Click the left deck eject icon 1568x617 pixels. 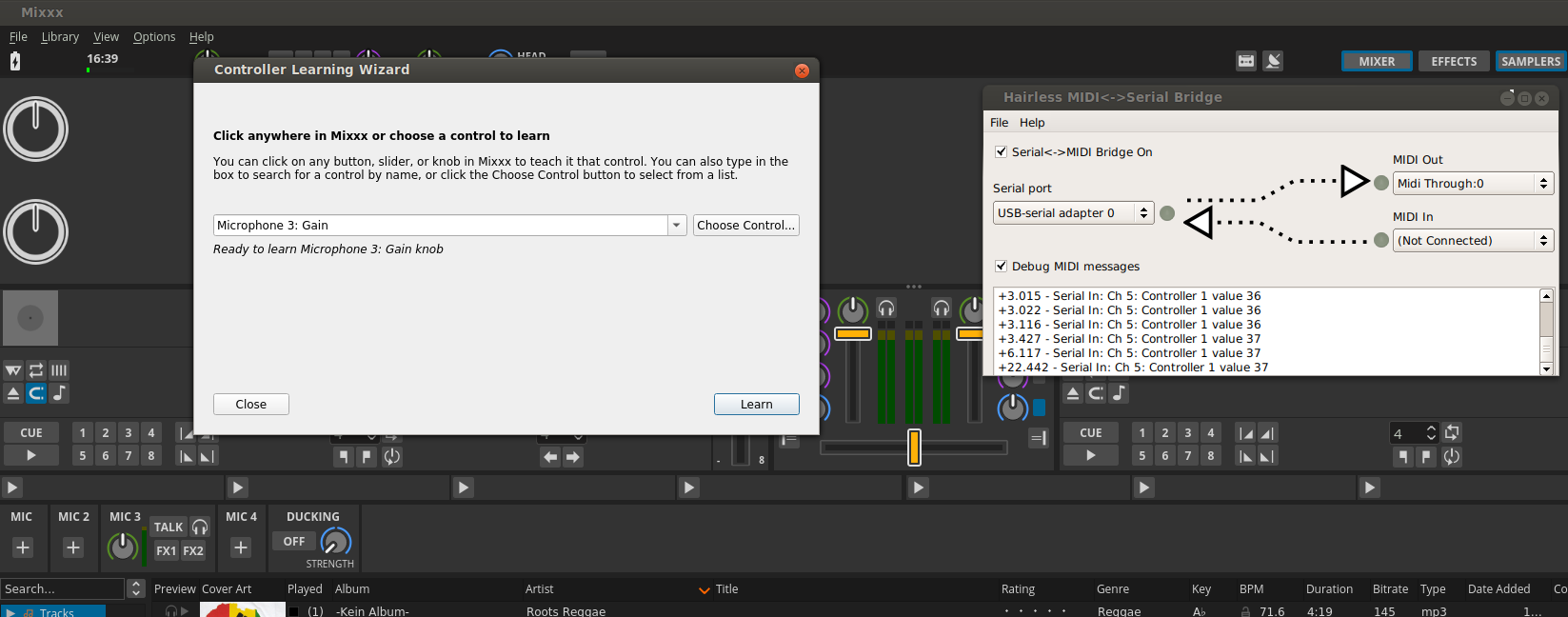pos(13,393)
